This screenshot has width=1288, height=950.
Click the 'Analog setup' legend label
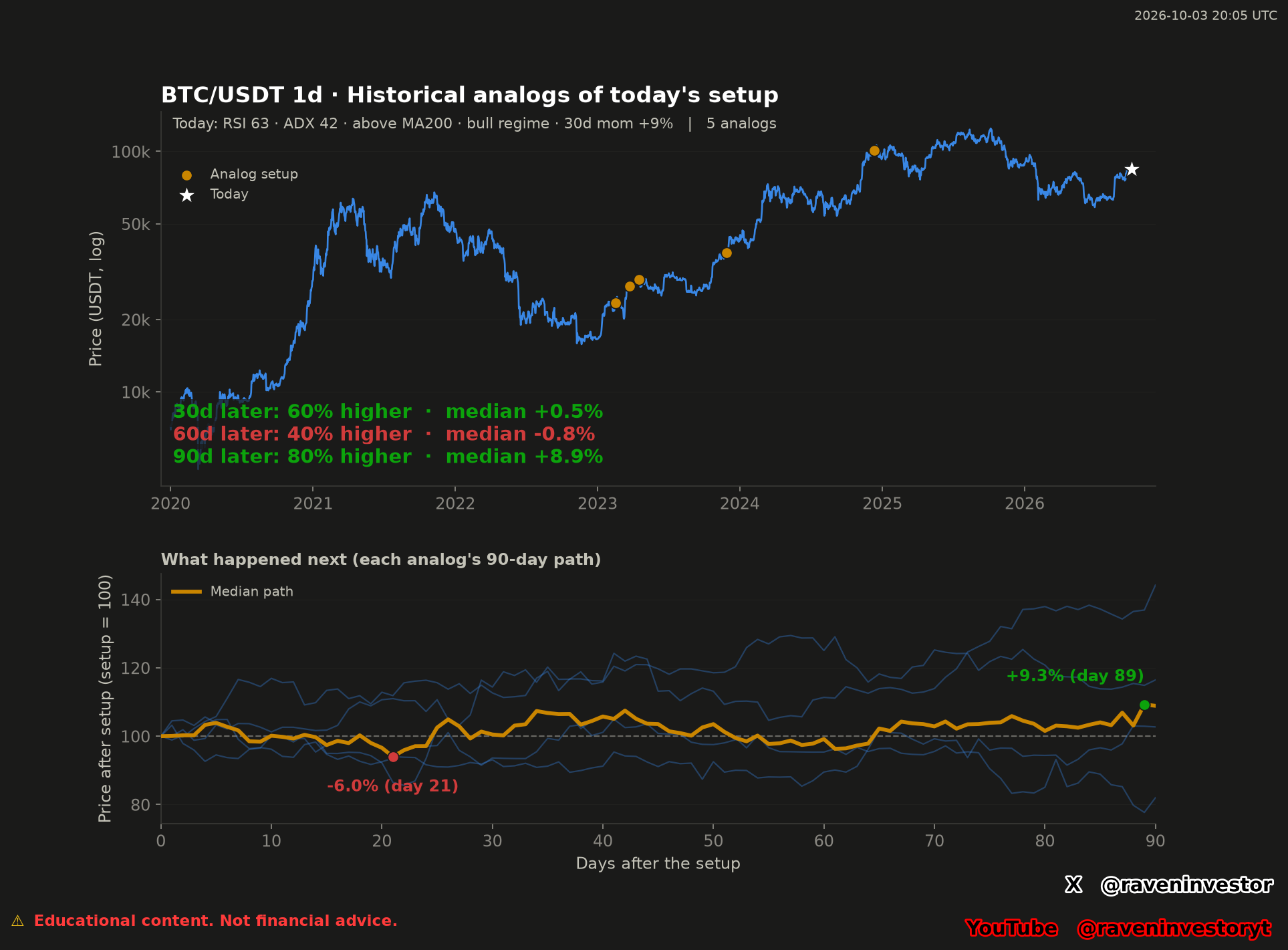pyautogui.click(x=254, y=174)
